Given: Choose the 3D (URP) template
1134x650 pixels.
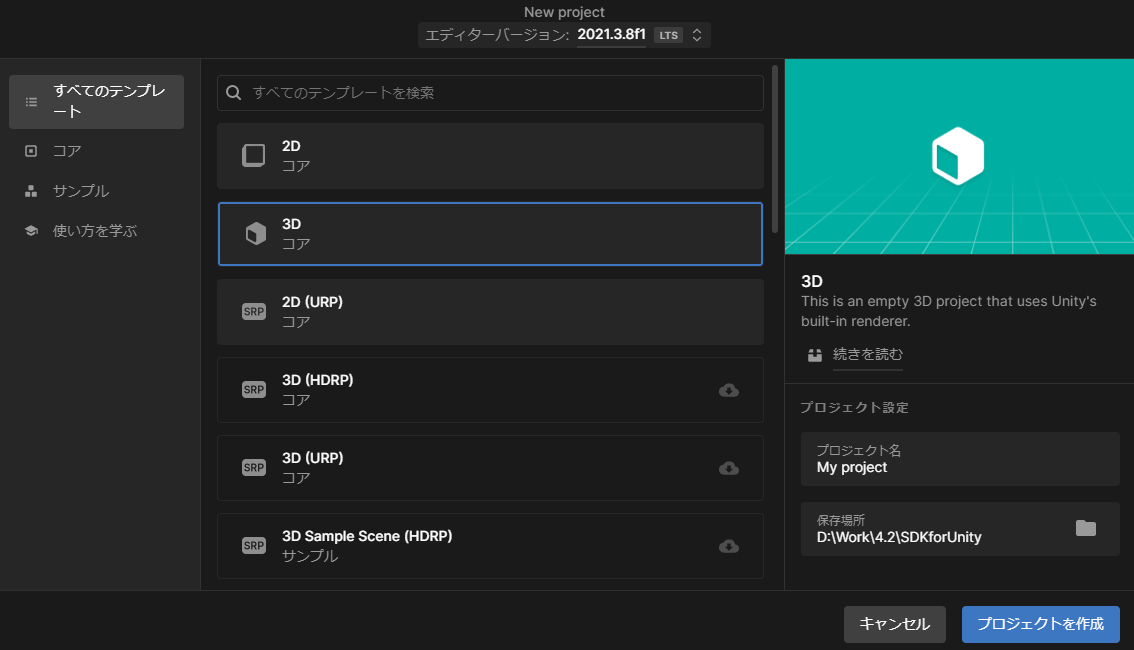Looking at the screenshot, I should (x=490, y=469).
